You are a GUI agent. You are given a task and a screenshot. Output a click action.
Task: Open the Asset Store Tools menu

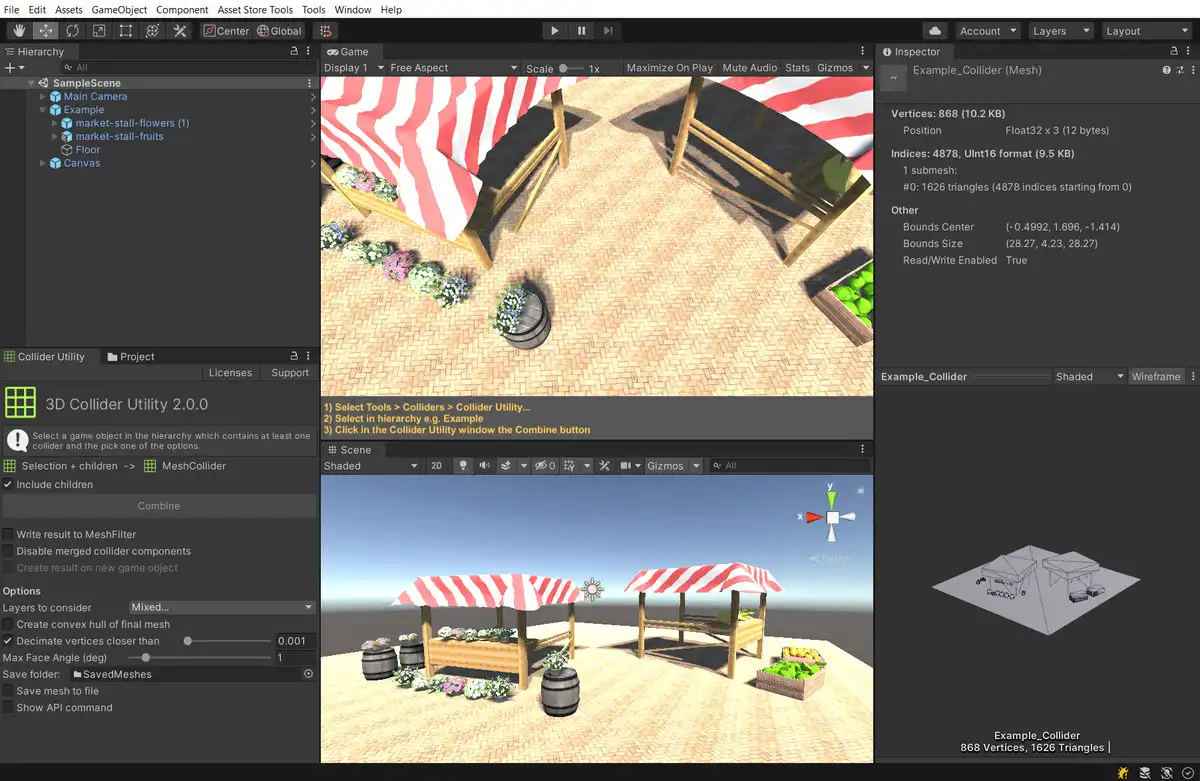[x=255, y=9]
